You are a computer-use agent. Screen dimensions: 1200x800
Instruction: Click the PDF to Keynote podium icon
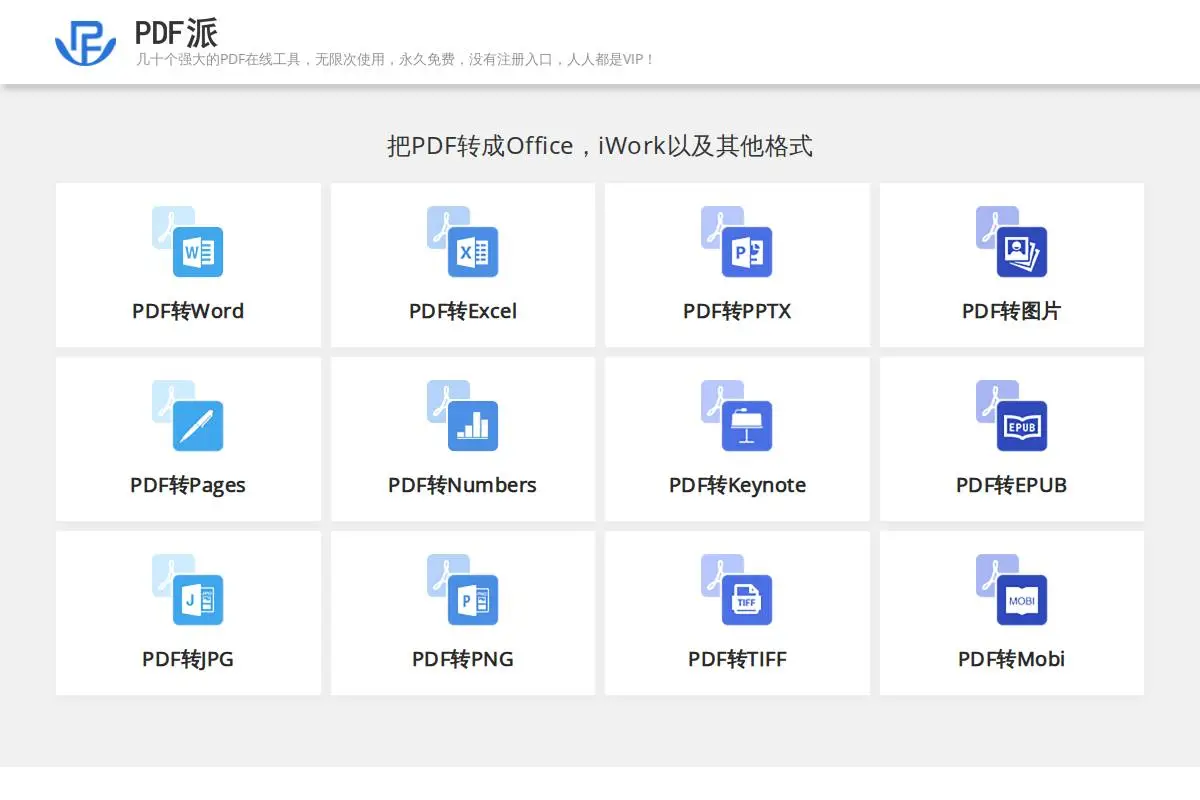pos(737,415)
